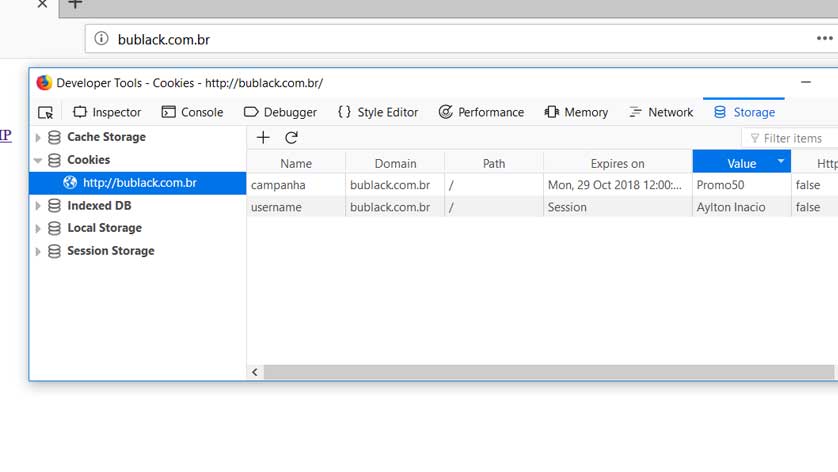Screen dimensions: 838x472
Task: Click the add cookie plus icon
Action: 263,138
